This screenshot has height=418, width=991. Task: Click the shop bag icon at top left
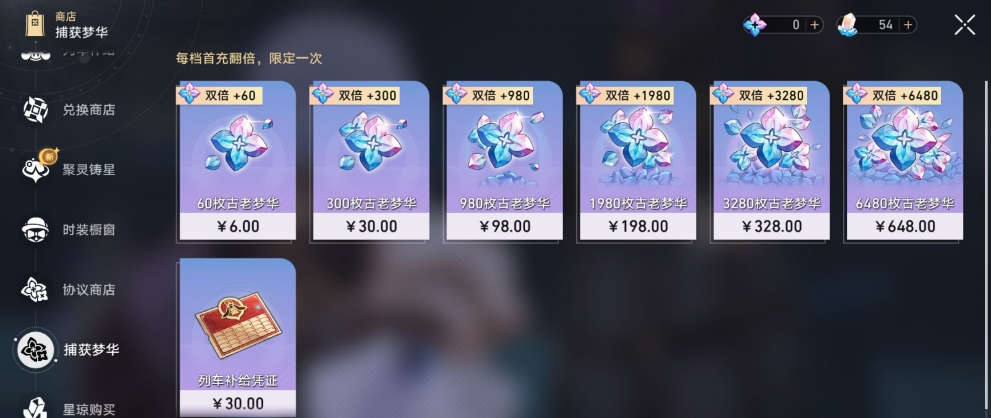click(34, 24)
